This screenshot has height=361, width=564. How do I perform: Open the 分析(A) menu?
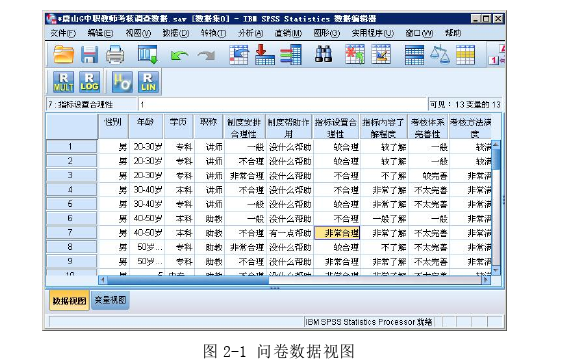click(x=250, y=33)
